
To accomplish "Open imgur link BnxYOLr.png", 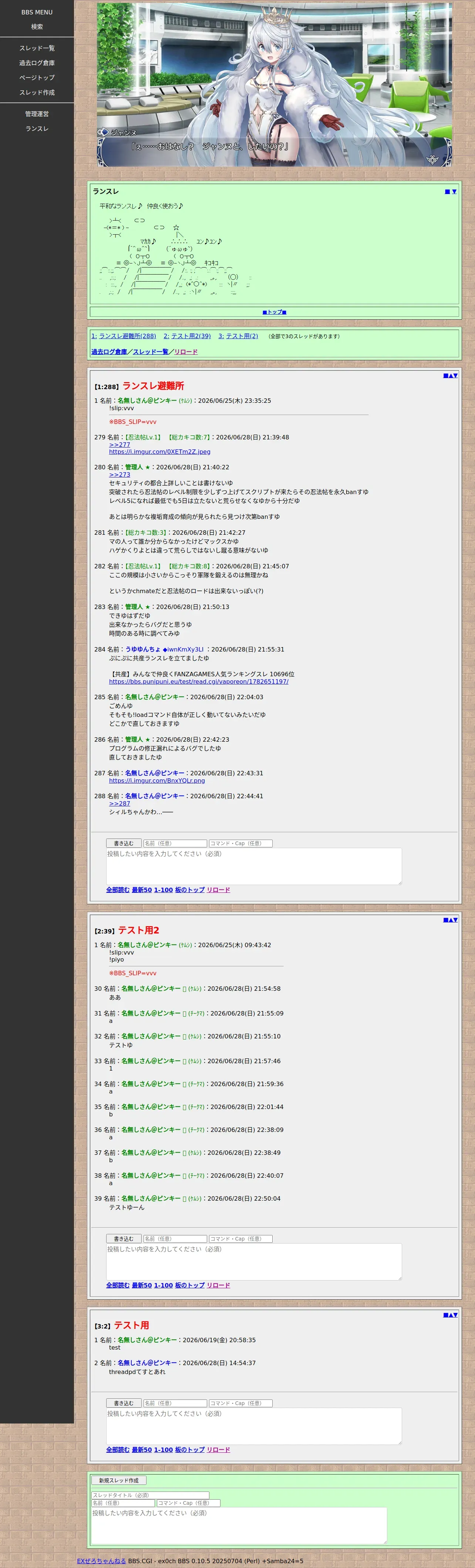I will 157,780.
